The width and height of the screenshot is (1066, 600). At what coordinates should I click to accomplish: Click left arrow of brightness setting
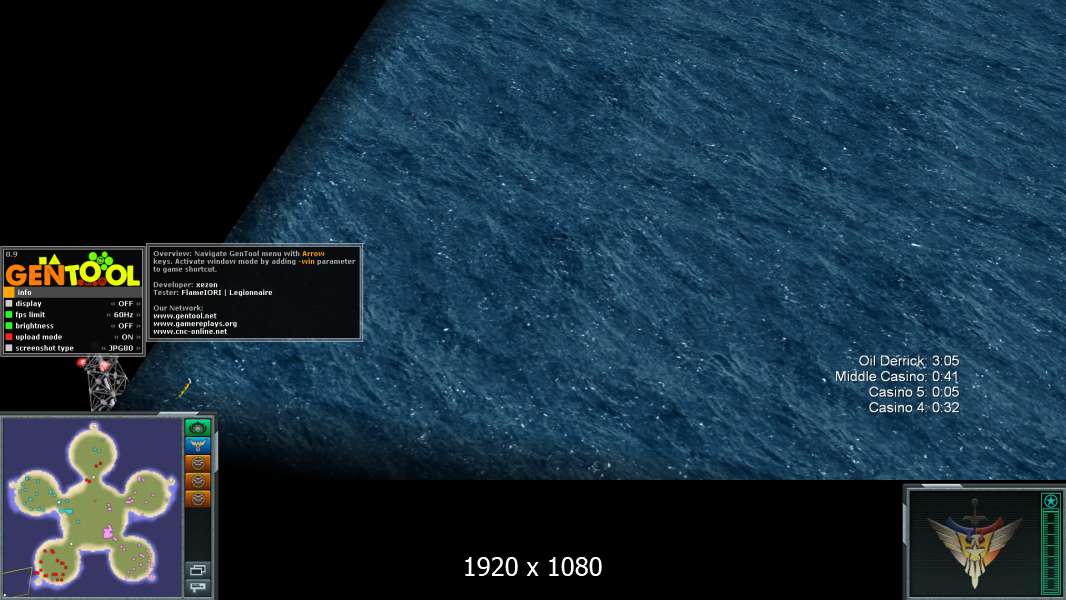click(113, 325)
